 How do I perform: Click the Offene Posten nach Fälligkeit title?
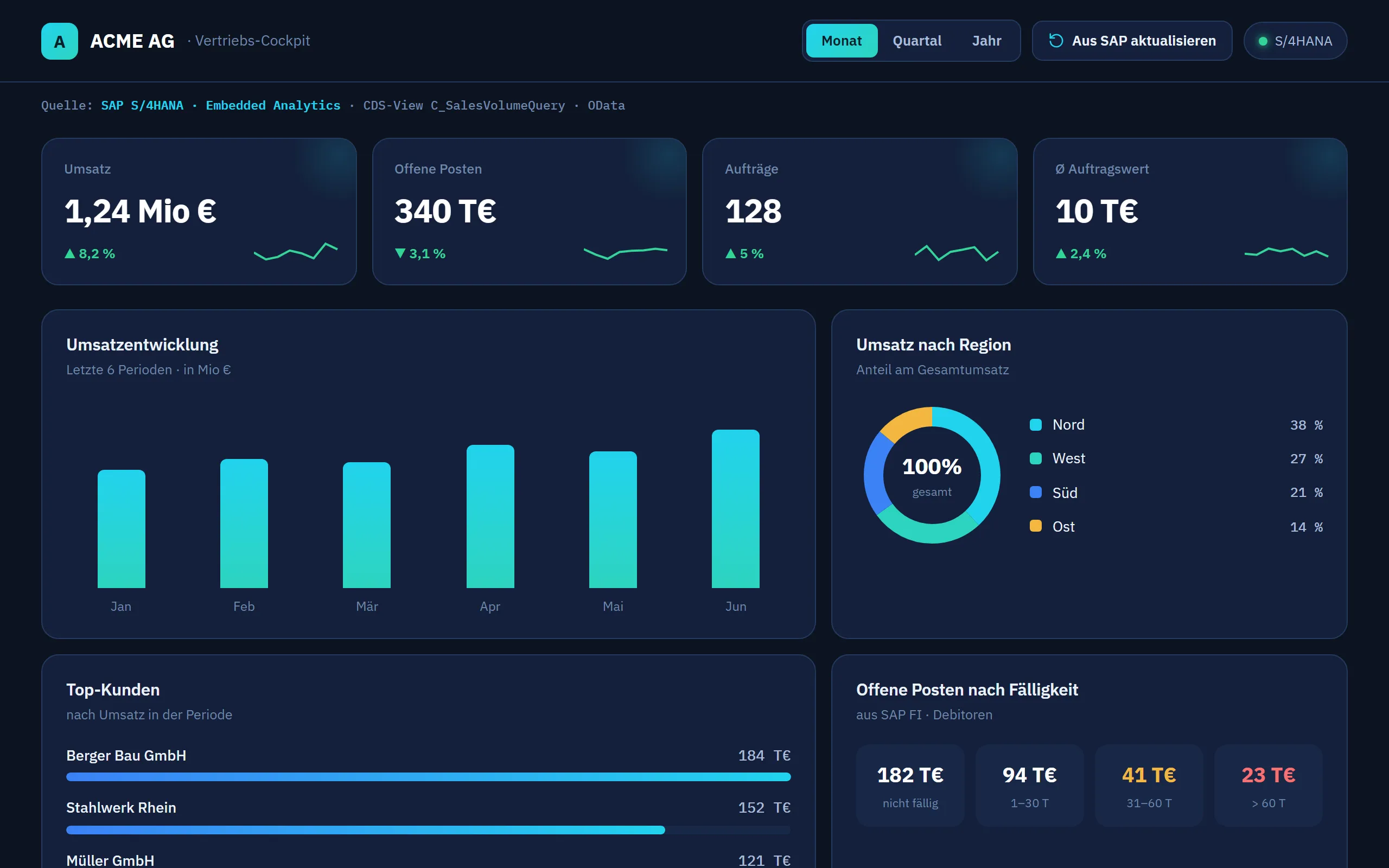967,690
